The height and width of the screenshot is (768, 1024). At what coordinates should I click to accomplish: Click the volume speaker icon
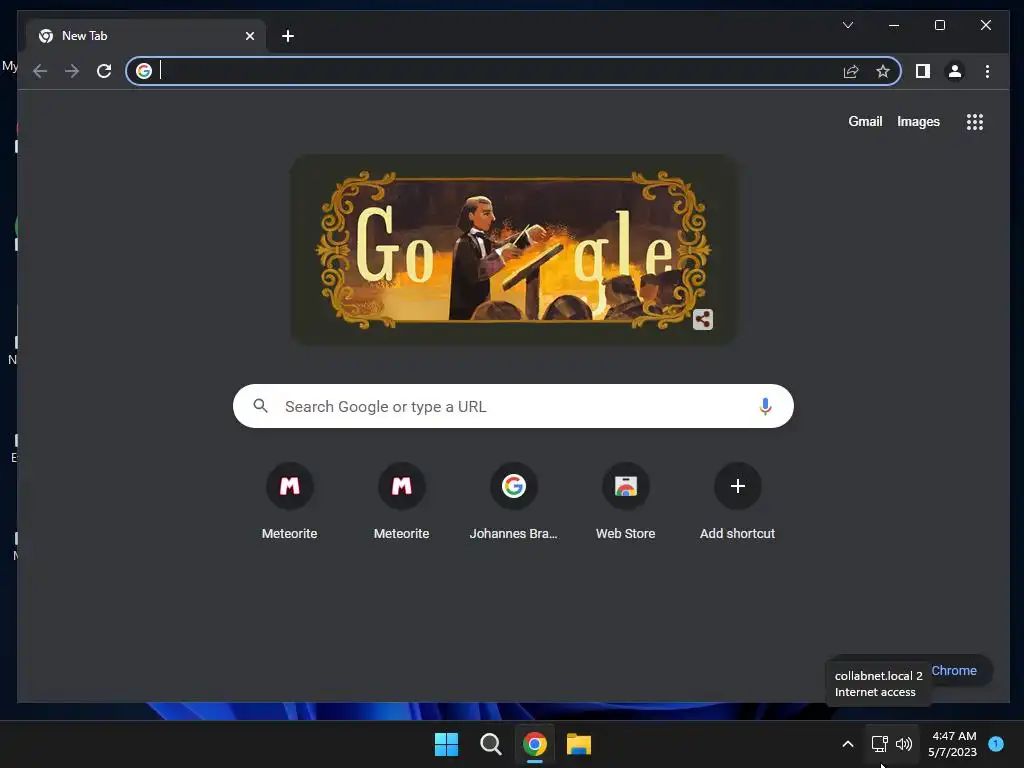point(904,744)
